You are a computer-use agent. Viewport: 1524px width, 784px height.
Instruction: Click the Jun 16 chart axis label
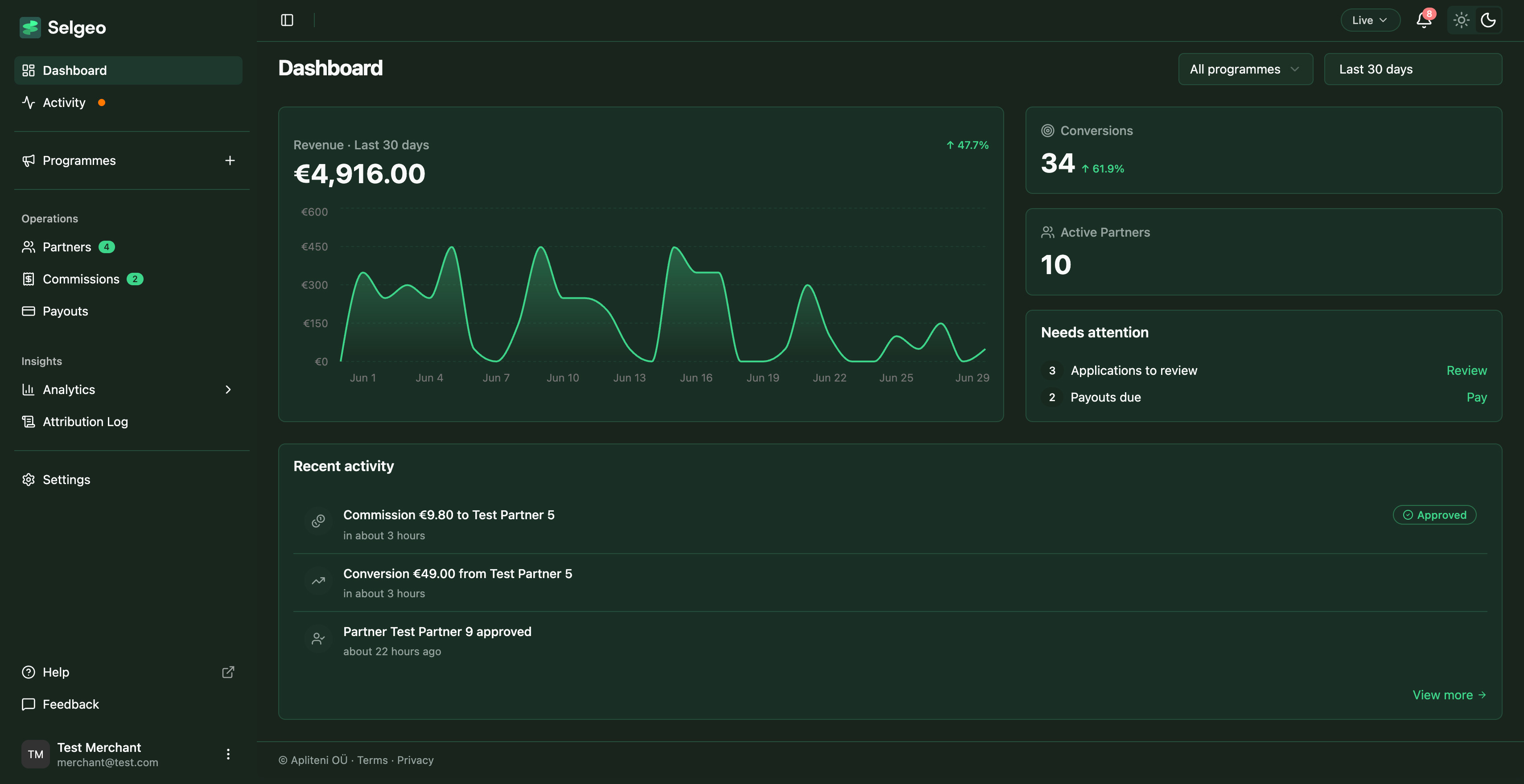[x=696, y=378]
